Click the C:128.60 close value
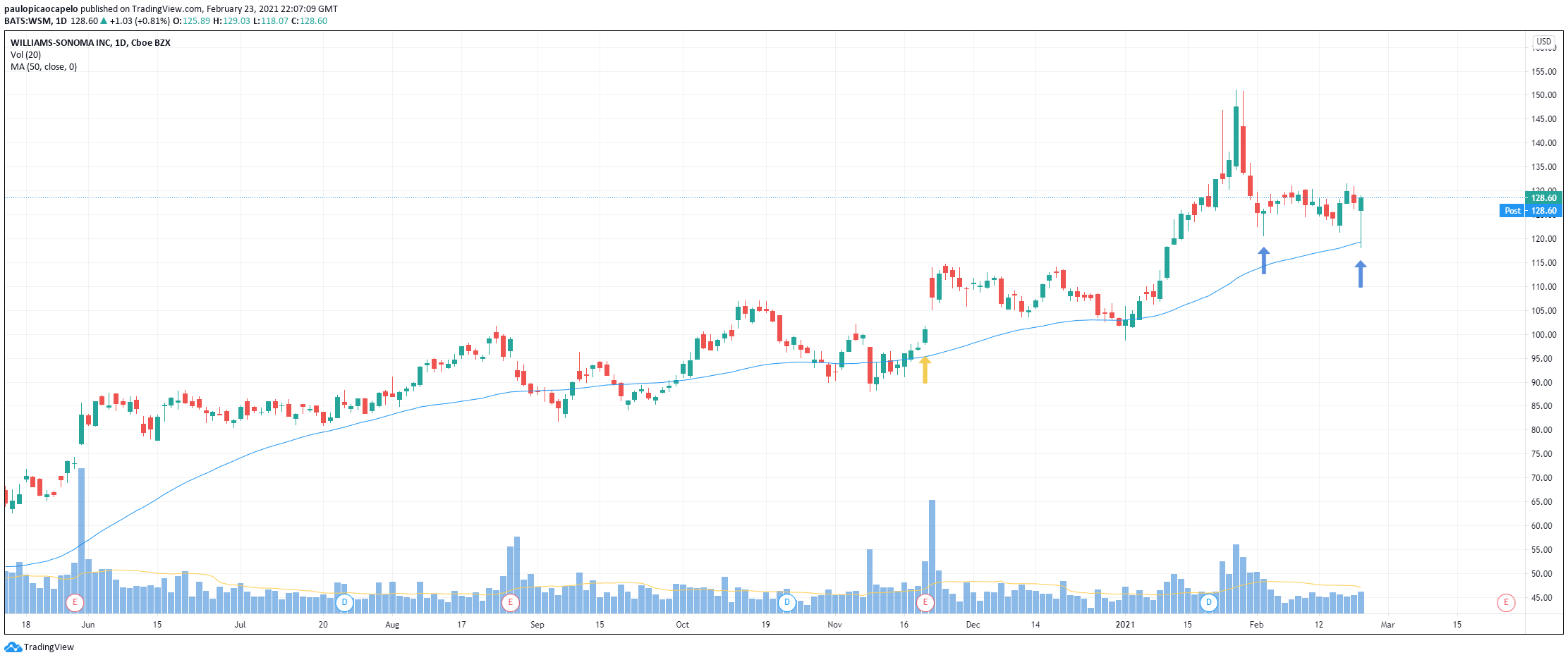Viewport: 1568px width, 660px height. 309,21
